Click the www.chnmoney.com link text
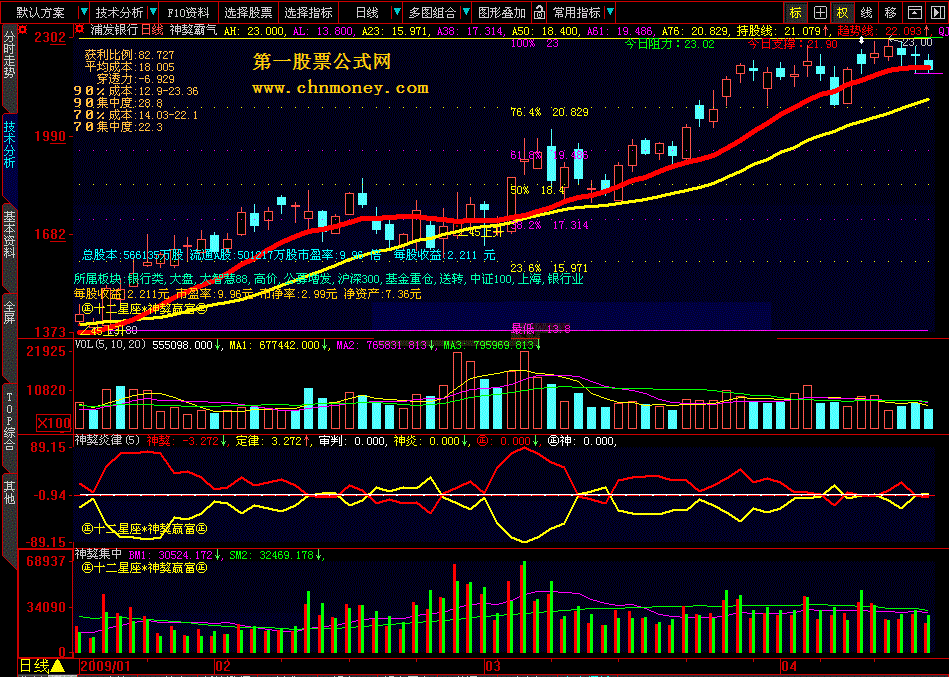Viewport: 949px width, 677px height. click(340, 88)
